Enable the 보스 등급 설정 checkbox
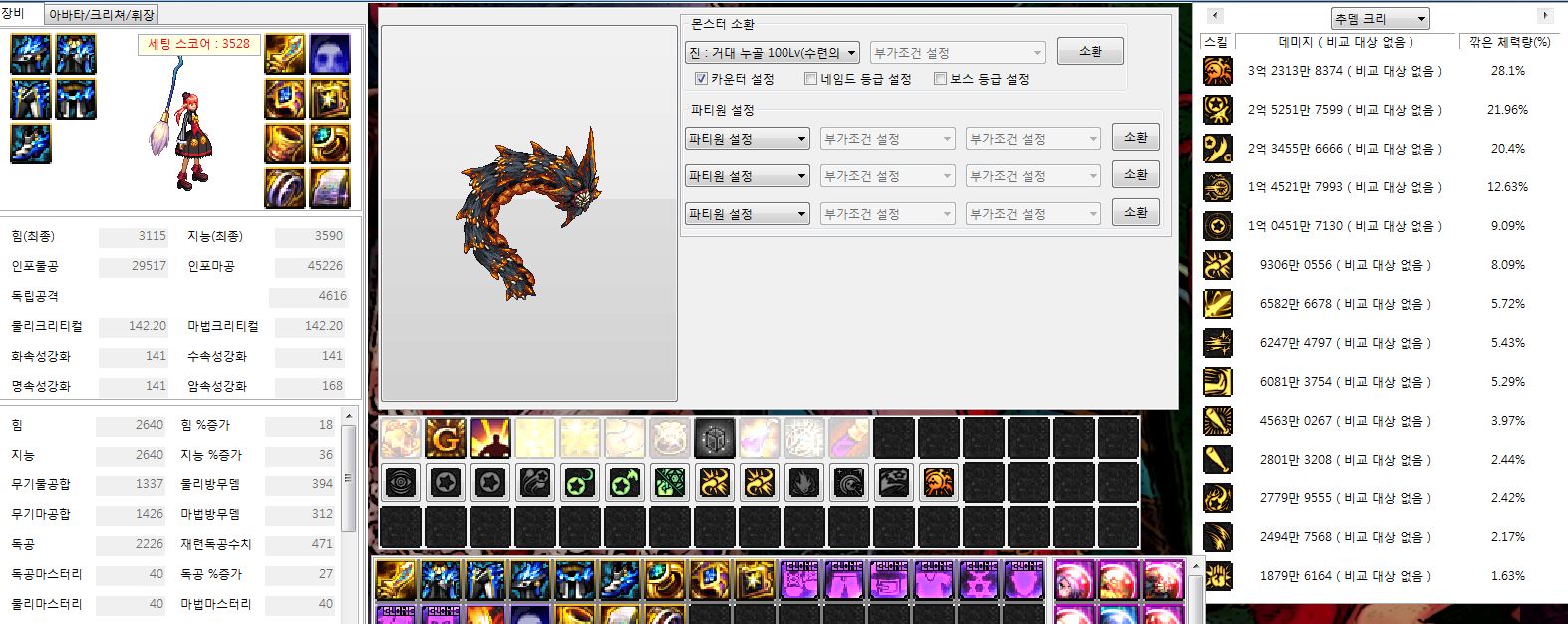Viewport: 1568px width, 624px height. [940, 79]
